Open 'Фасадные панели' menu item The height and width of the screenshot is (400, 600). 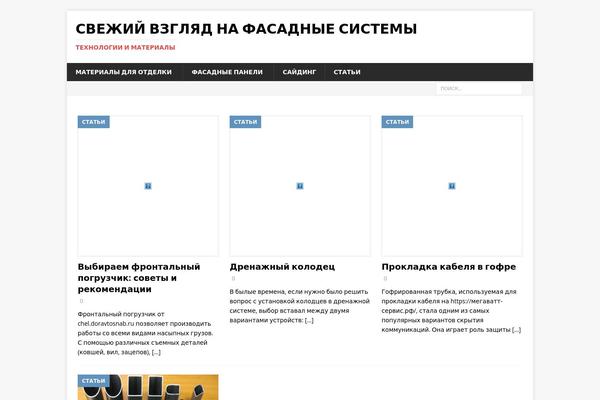coord(227,72)
